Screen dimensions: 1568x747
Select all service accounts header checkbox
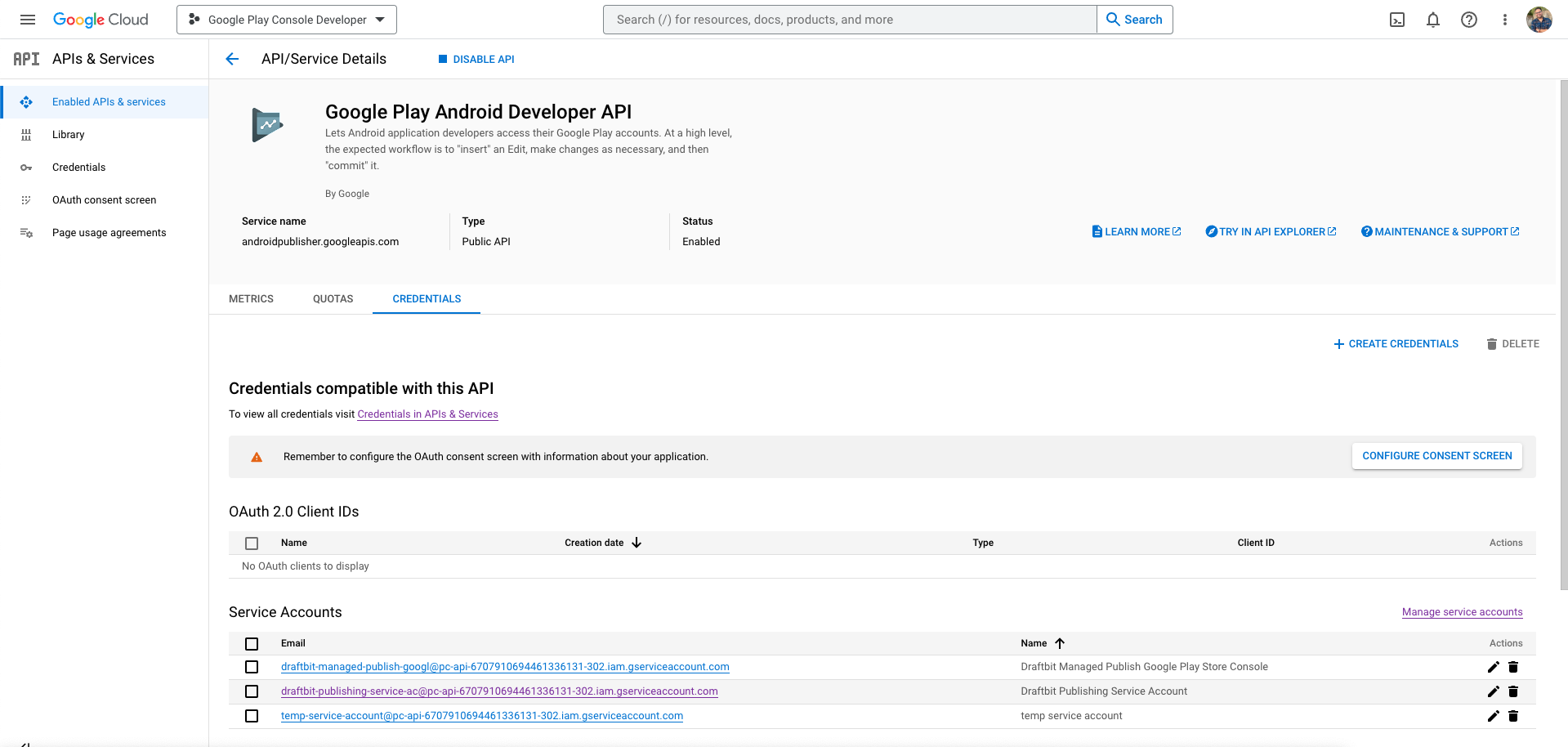click(252, 644)
